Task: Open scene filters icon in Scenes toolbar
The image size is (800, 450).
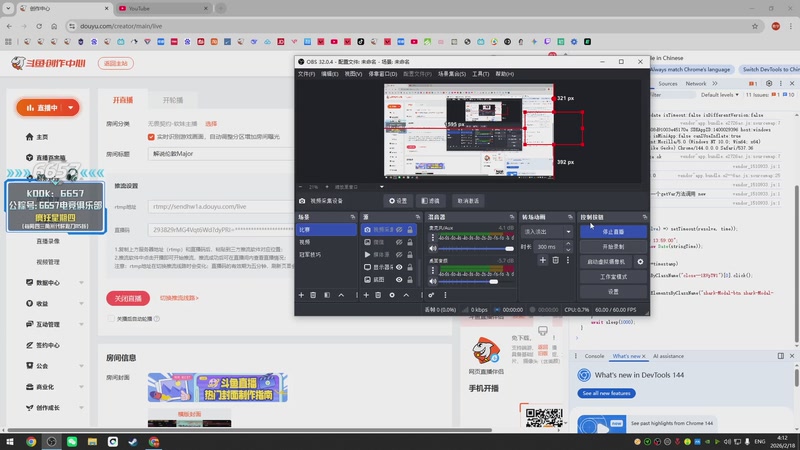Action: point(327,295)
